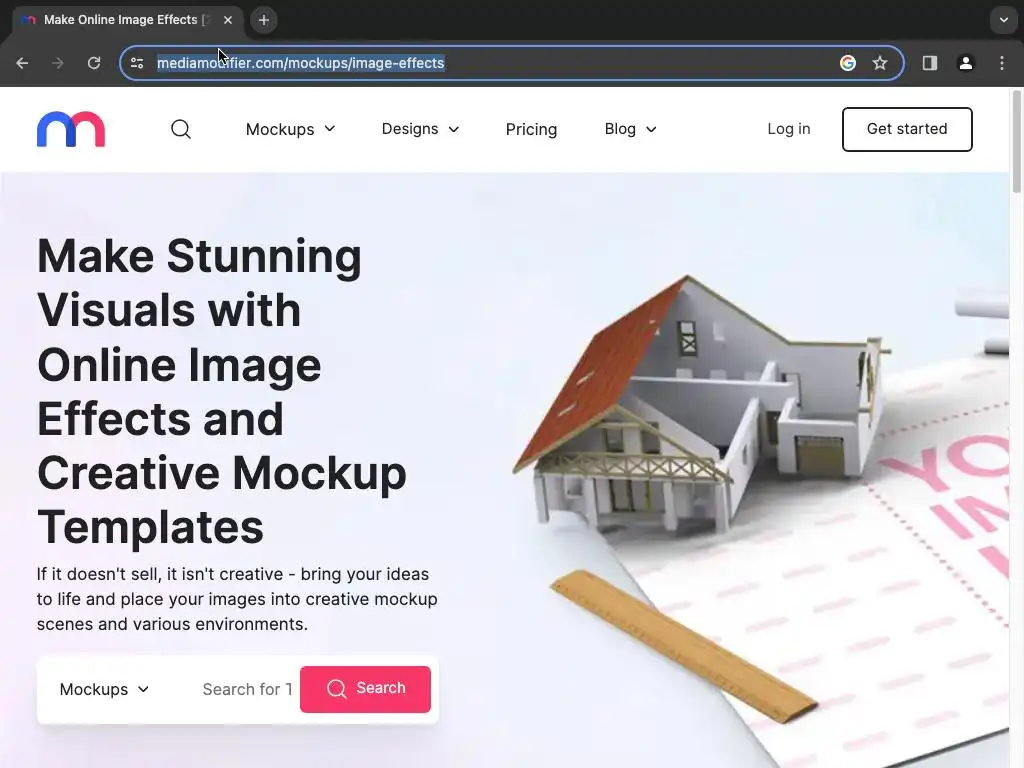Click the pink Search button
This screenshot has height=768, width=1024.
click(x=365, y=689)
